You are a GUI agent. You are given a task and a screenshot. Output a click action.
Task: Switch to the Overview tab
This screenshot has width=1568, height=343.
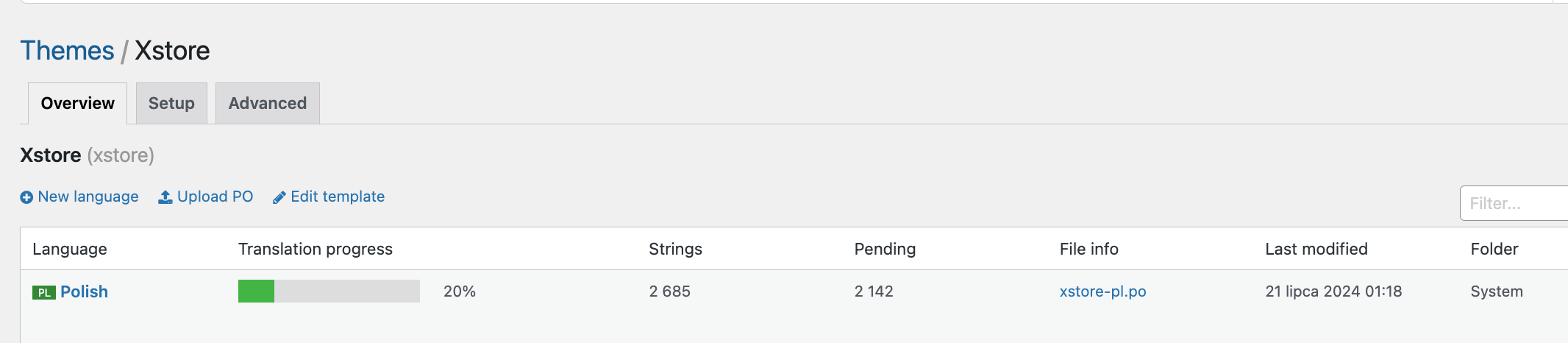pos(77,103)
